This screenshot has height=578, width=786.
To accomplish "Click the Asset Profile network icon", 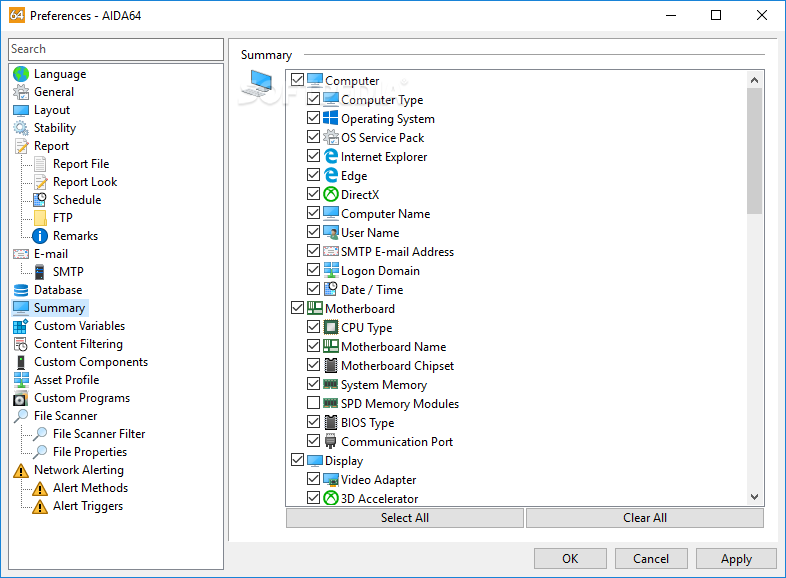I will pyautogui.click(x=21, y=380).
